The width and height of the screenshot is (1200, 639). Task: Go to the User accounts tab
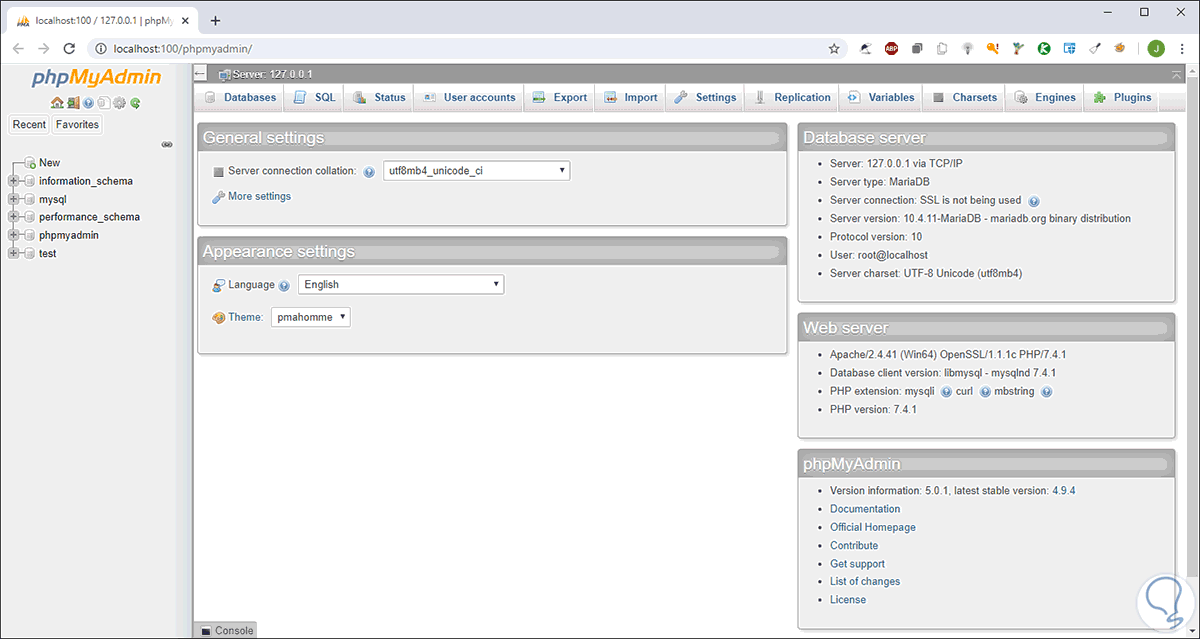point(470,98)
